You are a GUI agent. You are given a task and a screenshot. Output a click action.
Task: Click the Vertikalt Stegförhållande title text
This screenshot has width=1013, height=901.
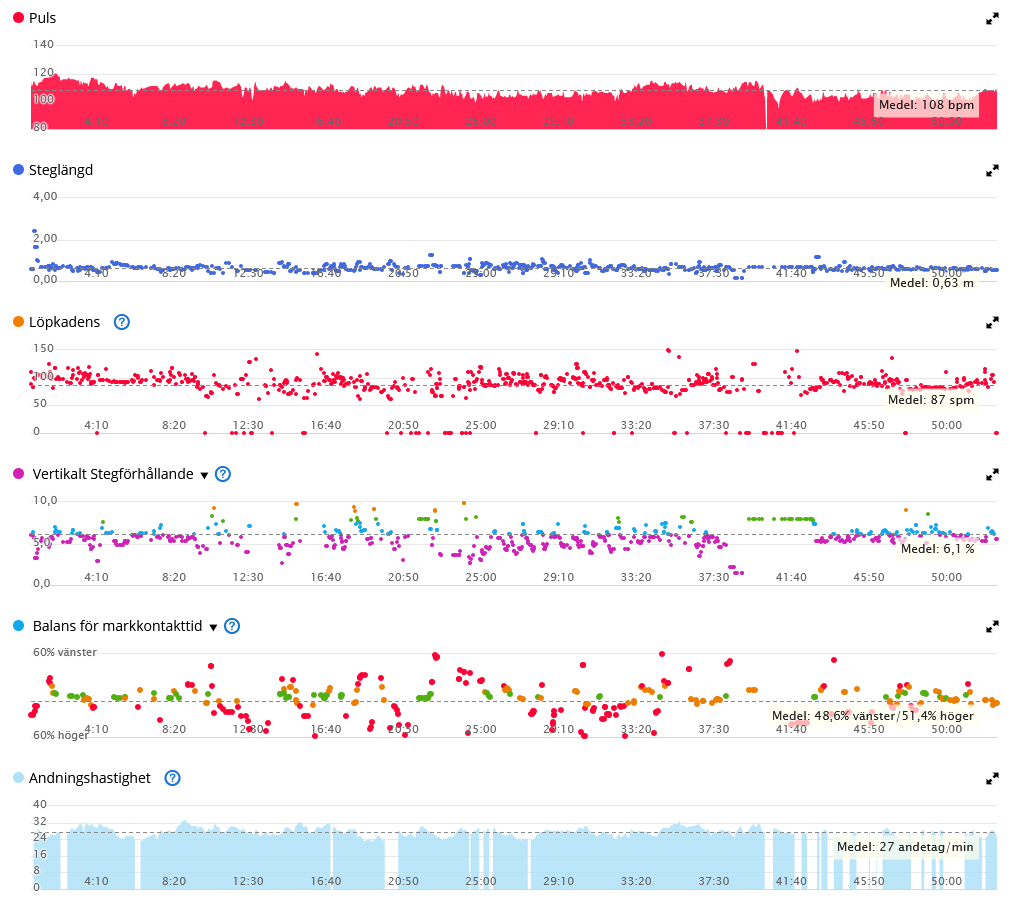[113, 474]
